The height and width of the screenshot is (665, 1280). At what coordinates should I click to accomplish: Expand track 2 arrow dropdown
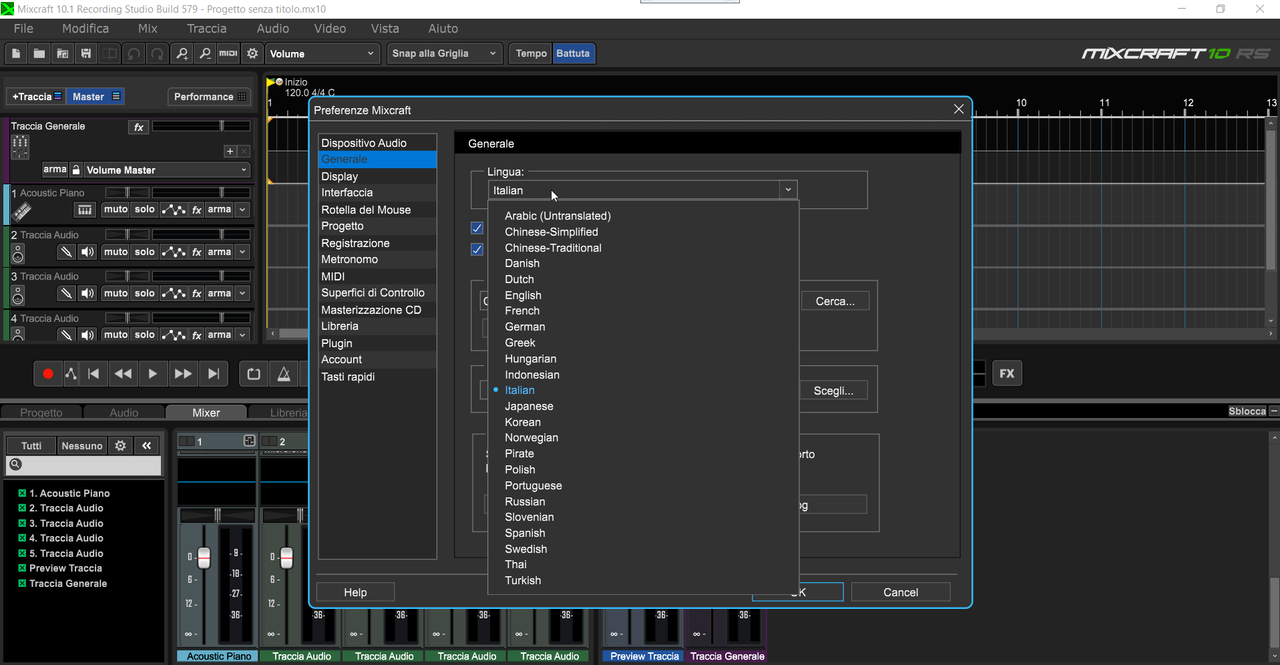coord(242,252)
